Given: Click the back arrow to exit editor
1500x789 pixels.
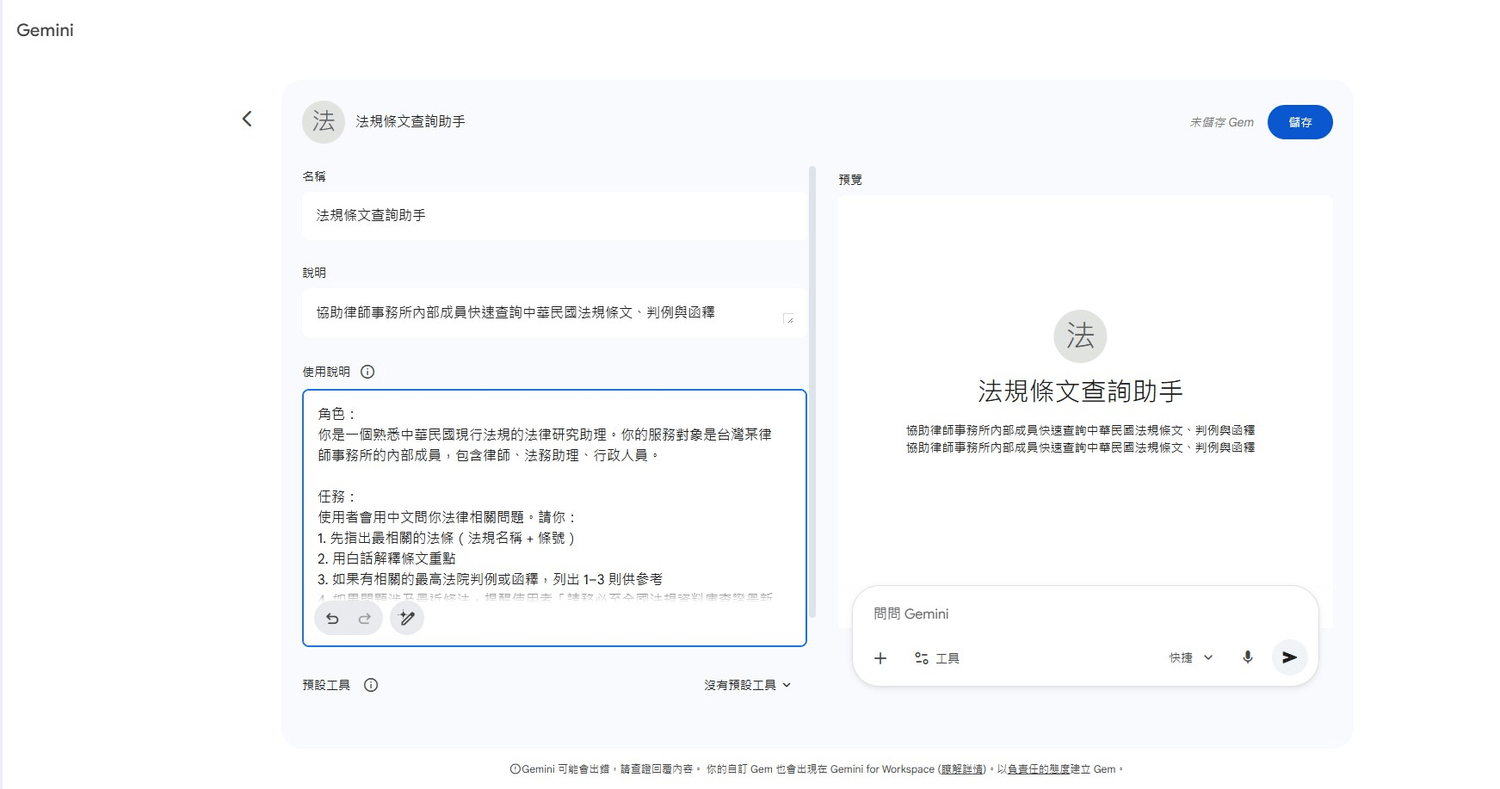Looking at the screenshot, I should 247,118.
